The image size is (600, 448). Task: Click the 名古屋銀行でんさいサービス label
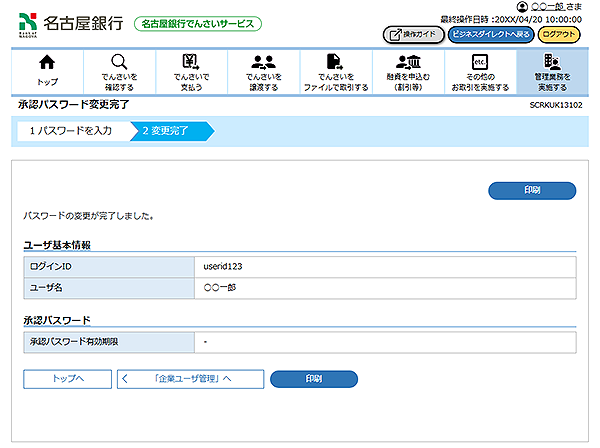click(197, 22)
